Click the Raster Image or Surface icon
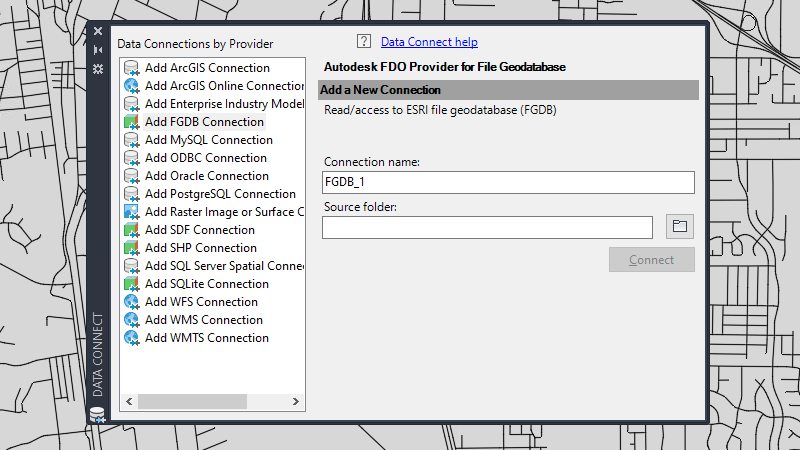This screenshot has height=450, width=800. (132, 212)
